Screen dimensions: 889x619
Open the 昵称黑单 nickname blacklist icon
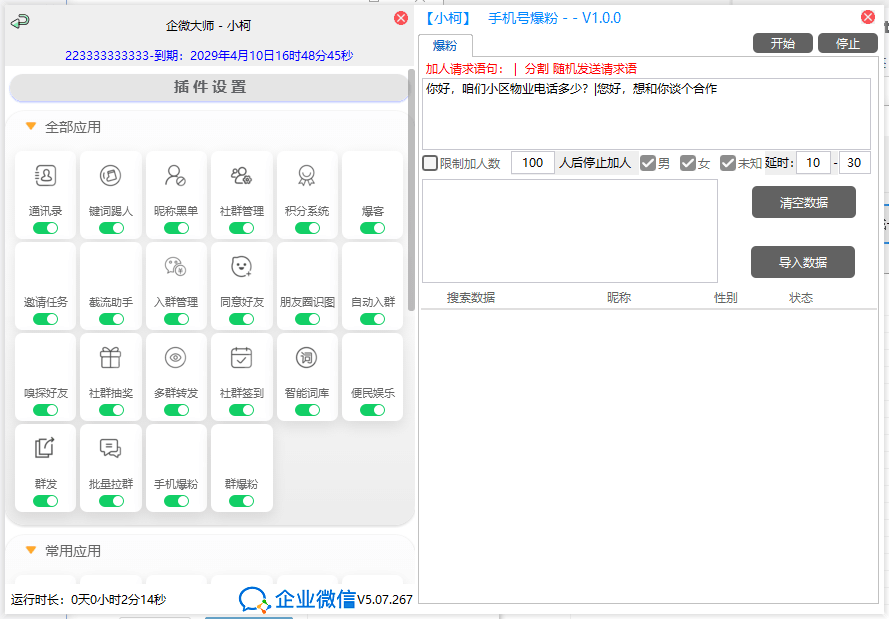[x=176, y=176]
